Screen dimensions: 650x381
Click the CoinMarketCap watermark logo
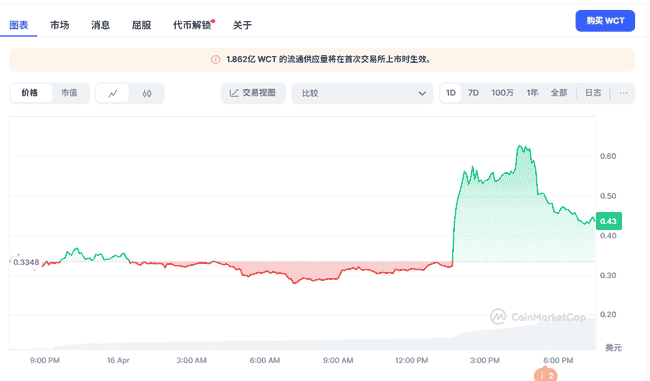click(538, 317)
